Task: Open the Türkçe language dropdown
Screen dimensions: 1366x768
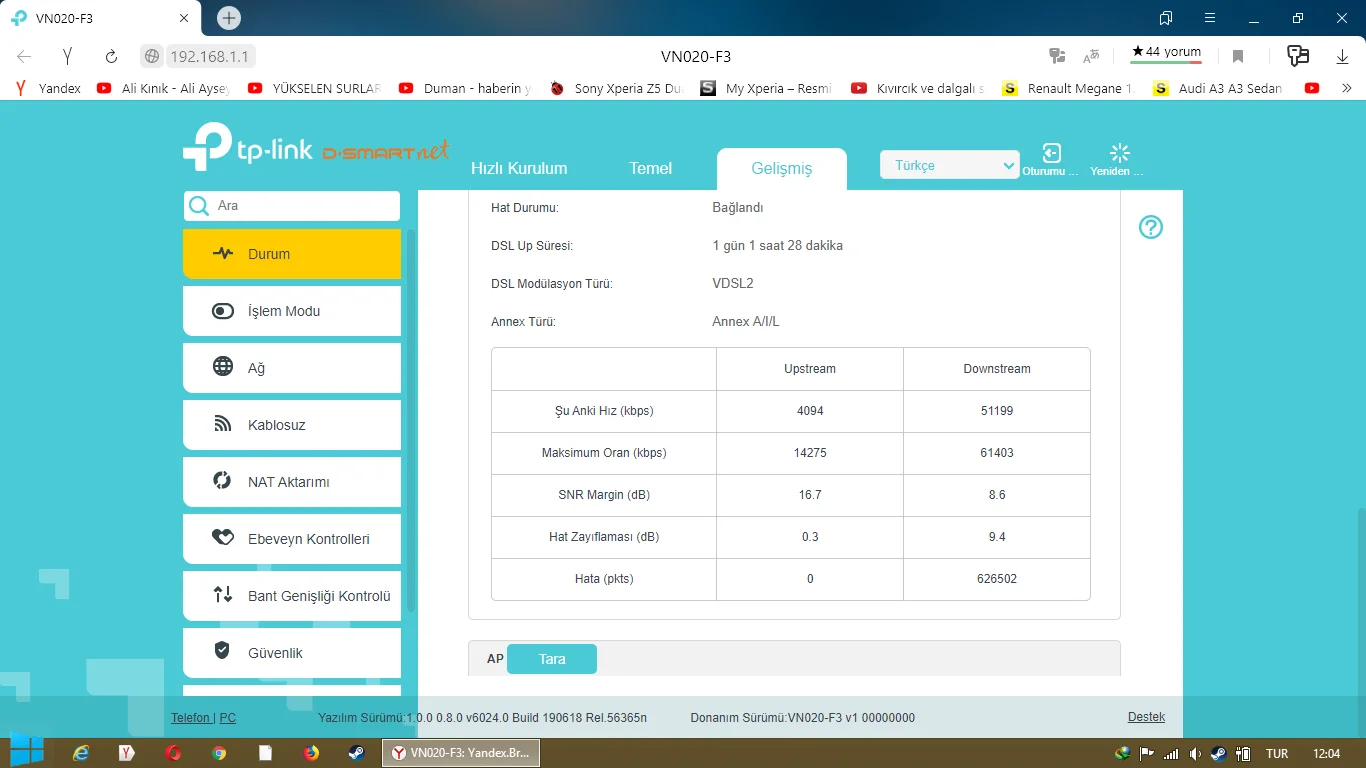Action: pyautogui.click(x=949, y=165)
